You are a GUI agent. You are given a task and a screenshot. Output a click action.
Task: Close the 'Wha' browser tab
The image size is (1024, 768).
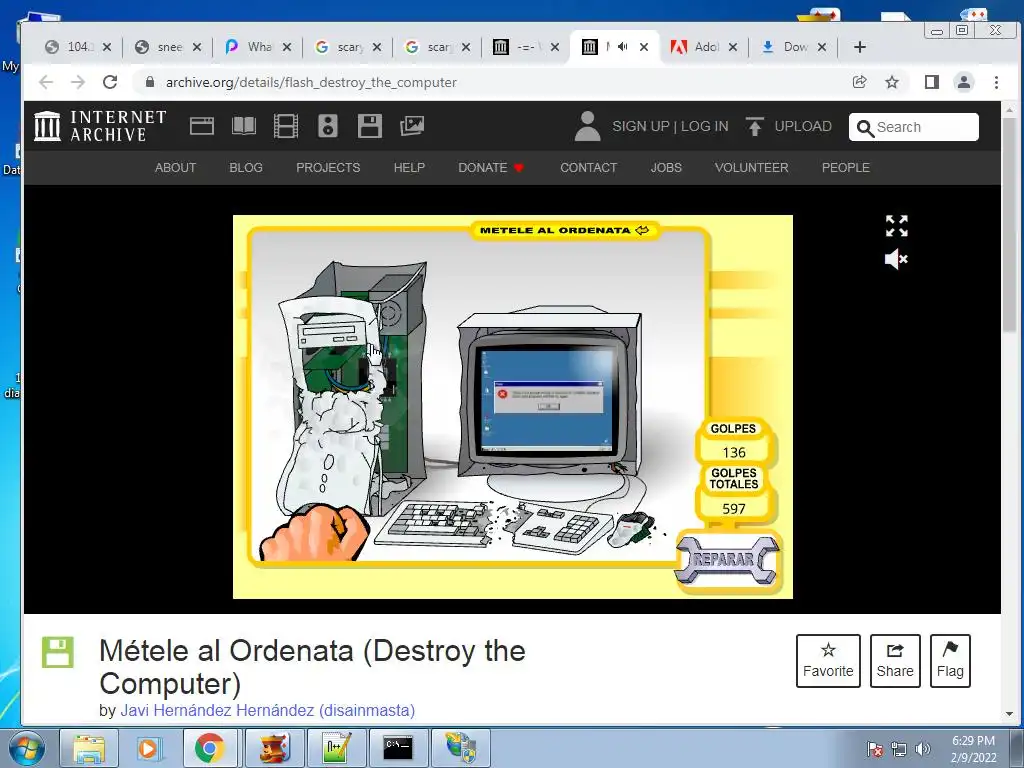tap(287, 47)
